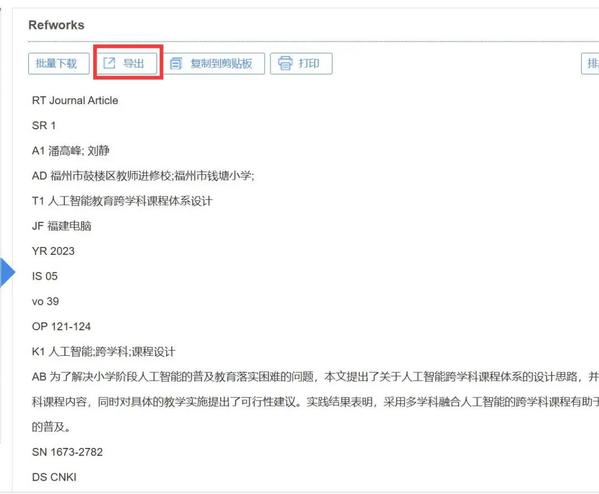Screen dimensions: 599x494
Task: Open the partially visible 排 button at right edge
Action: click(590, 63)
